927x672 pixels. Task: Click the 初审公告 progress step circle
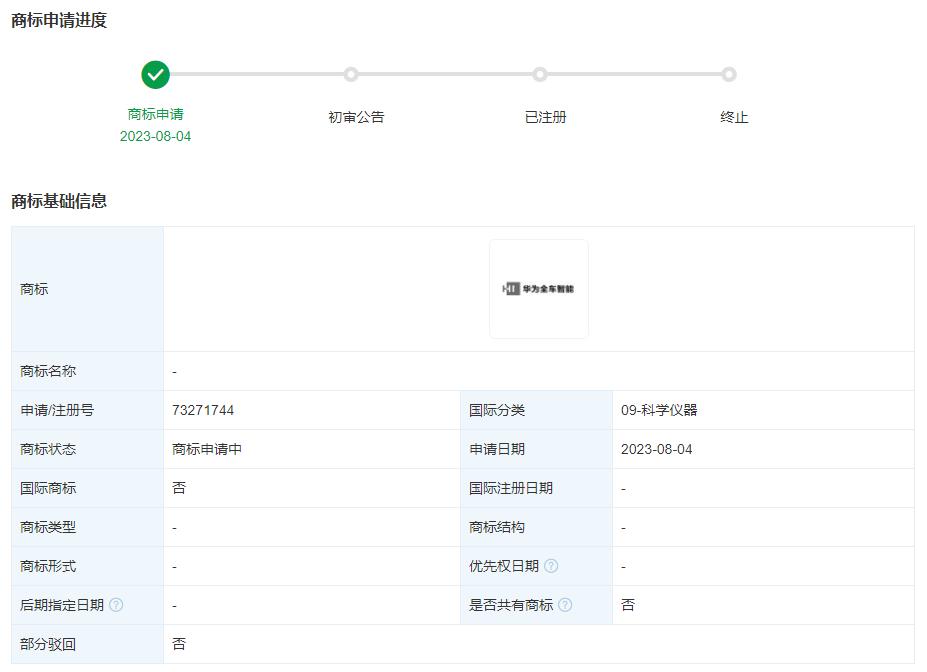coord(351,74)
